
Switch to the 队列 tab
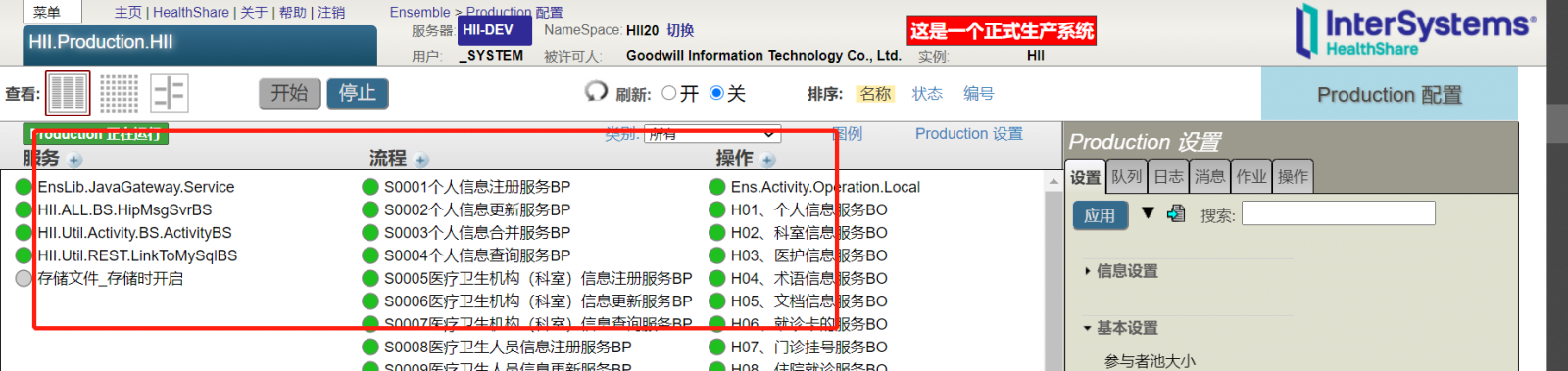pyautogui.click(x=1127, y=177)
